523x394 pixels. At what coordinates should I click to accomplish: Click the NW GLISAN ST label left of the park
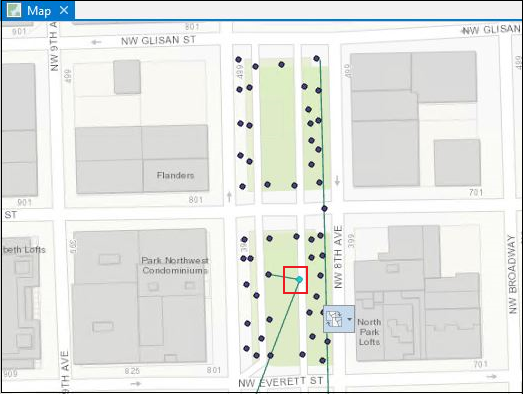coord(158,40)
